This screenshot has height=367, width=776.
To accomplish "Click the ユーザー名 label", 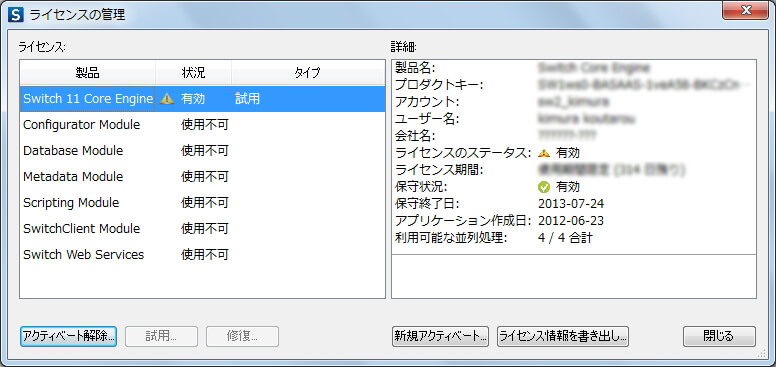I will click(x=428, y=119).
